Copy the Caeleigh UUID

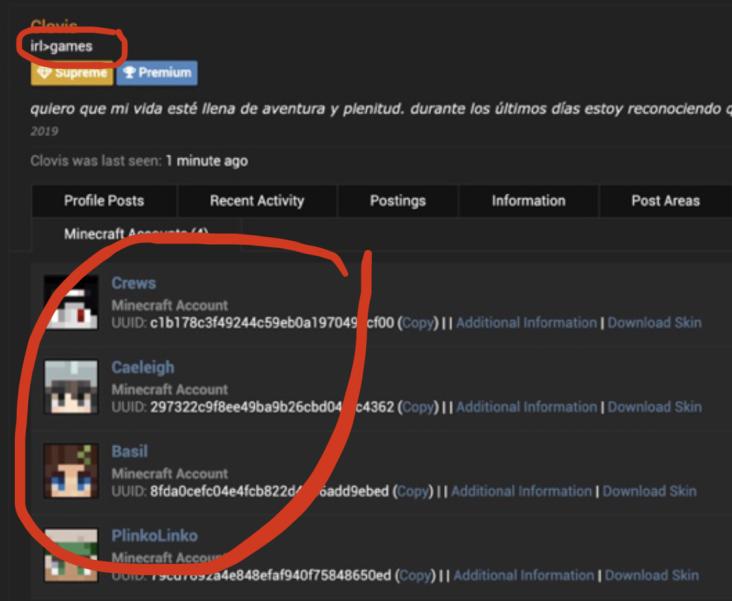[x=418, y=407]
